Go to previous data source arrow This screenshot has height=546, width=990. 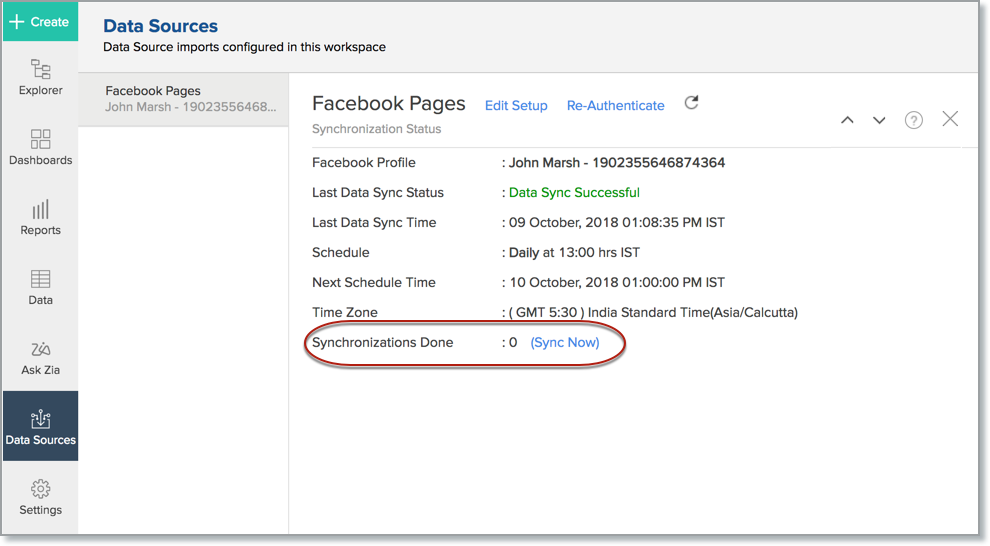[x=847, y=119]
